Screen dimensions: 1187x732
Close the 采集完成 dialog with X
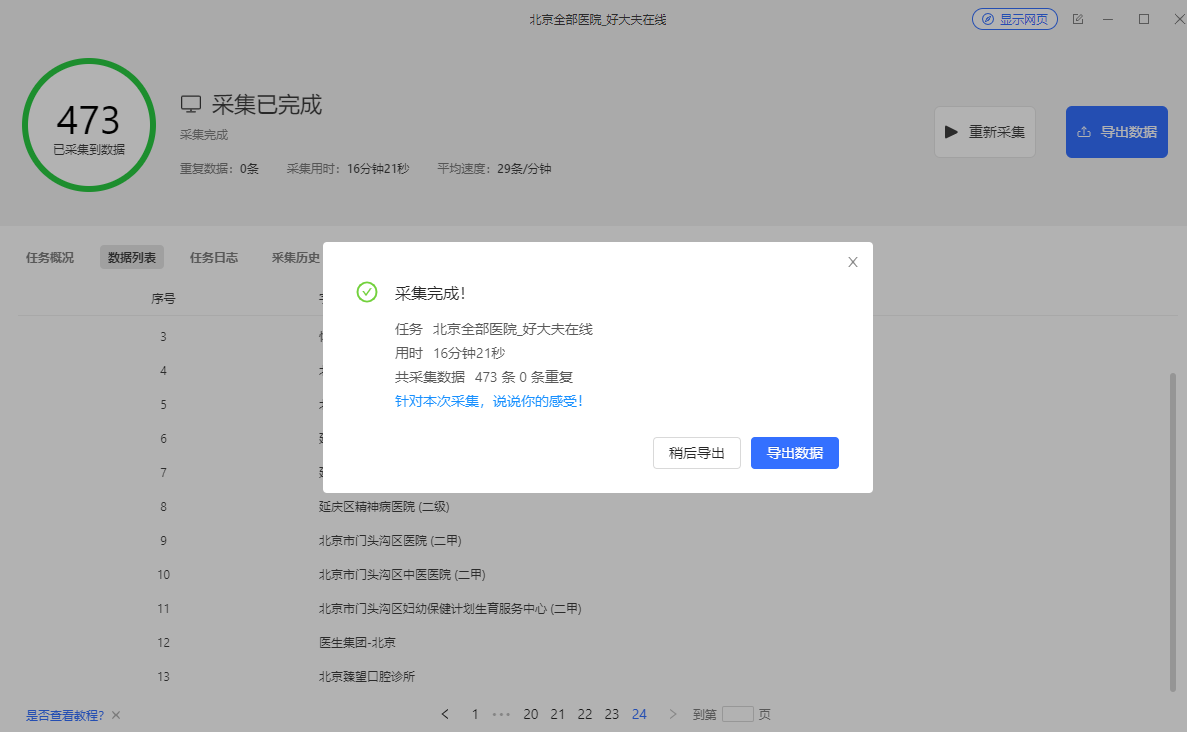[x=852, y=262]
